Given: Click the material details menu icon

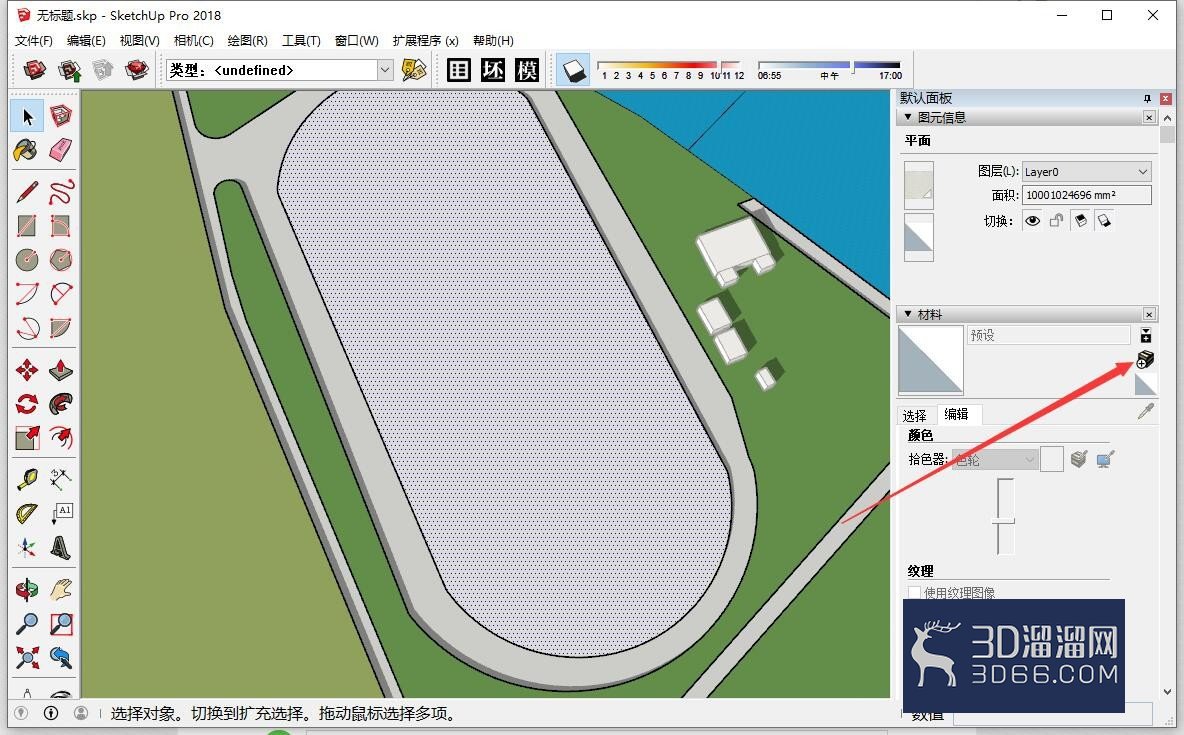Looking at the screenshot, I should [x=1146, y=335].
